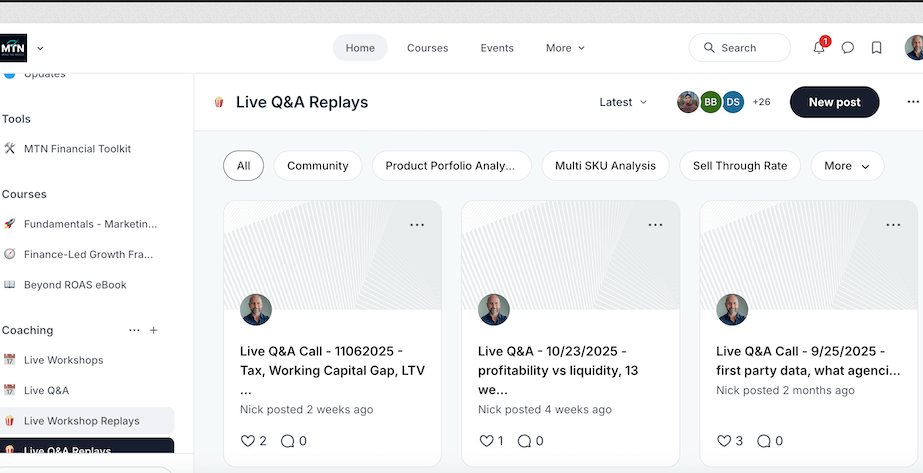Image resolution: width=923 pixels, height=473 pixels.
Task: Like the 11062025 Q&A Call post
Action: click(249, 441)
